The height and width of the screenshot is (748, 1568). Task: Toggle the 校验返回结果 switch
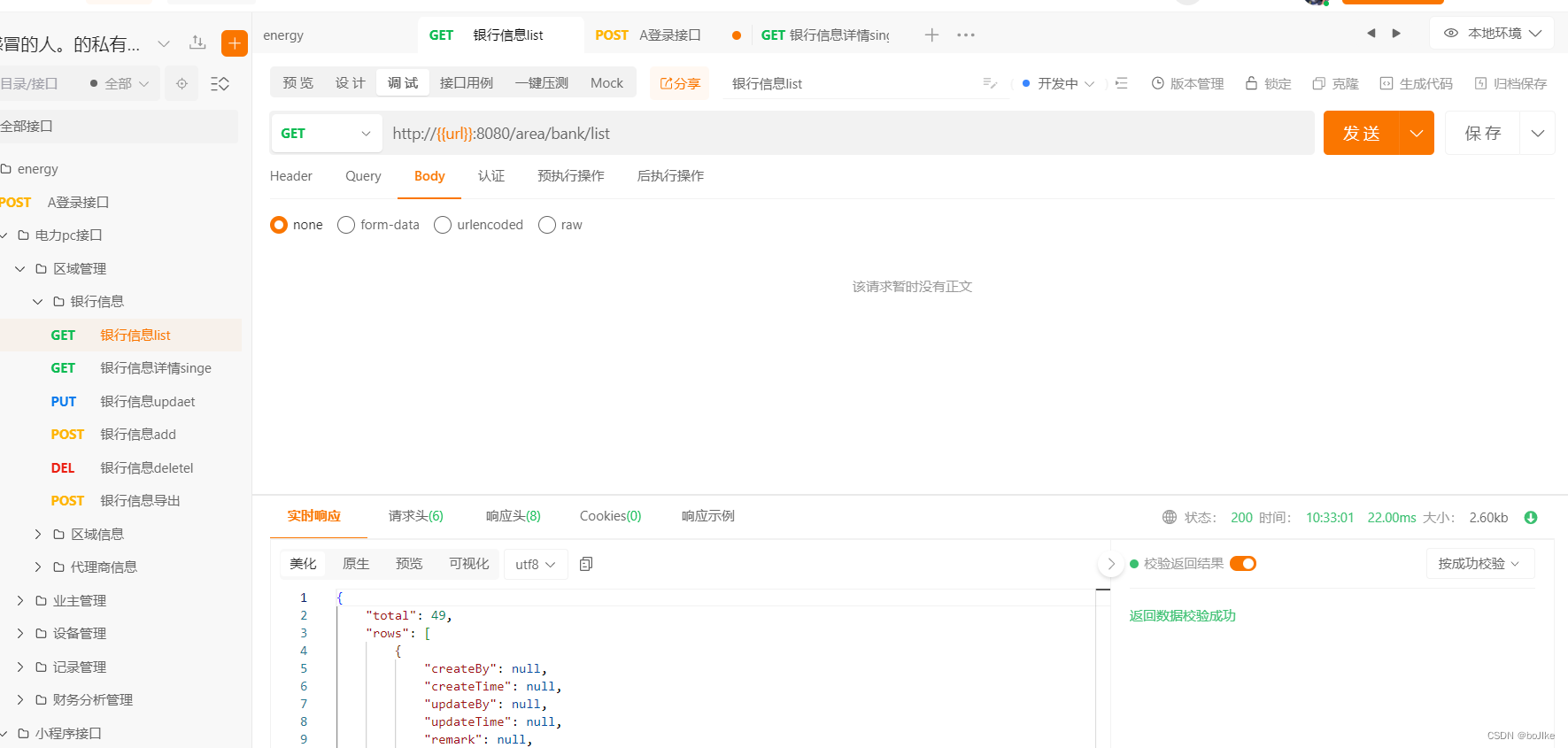click(x=1243, y=564)
